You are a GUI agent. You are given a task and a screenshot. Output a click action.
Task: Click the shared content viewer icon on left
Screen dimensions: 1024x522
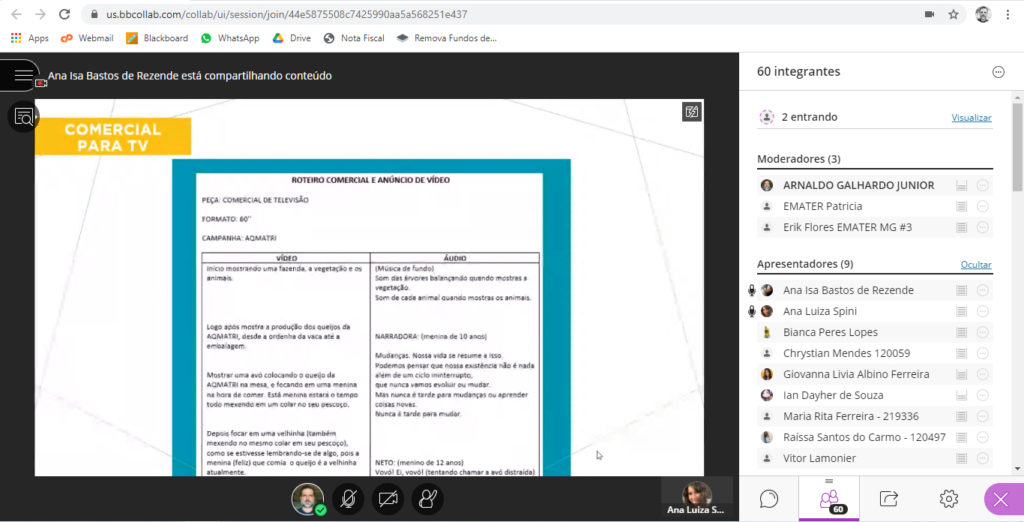point(22,117)
